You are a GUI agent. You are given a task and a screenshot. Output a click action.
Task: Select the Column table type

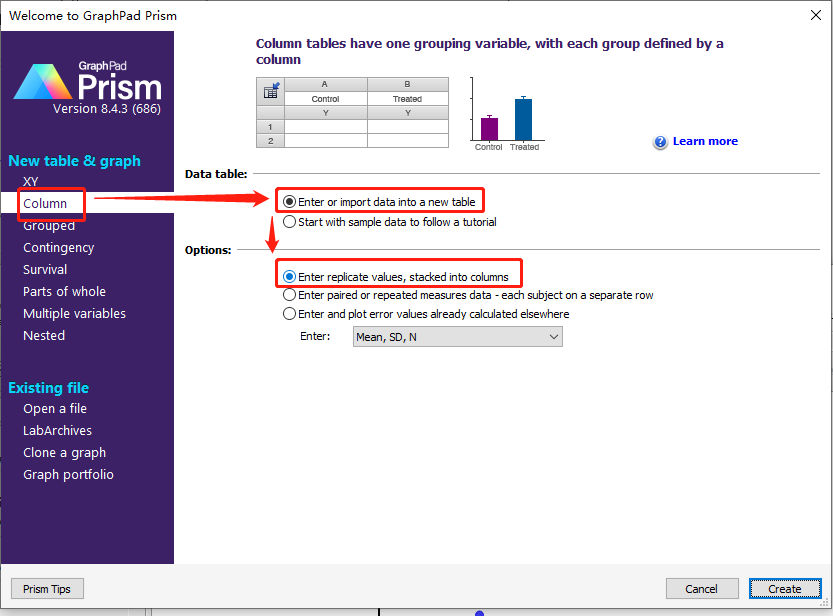point(45,203)
